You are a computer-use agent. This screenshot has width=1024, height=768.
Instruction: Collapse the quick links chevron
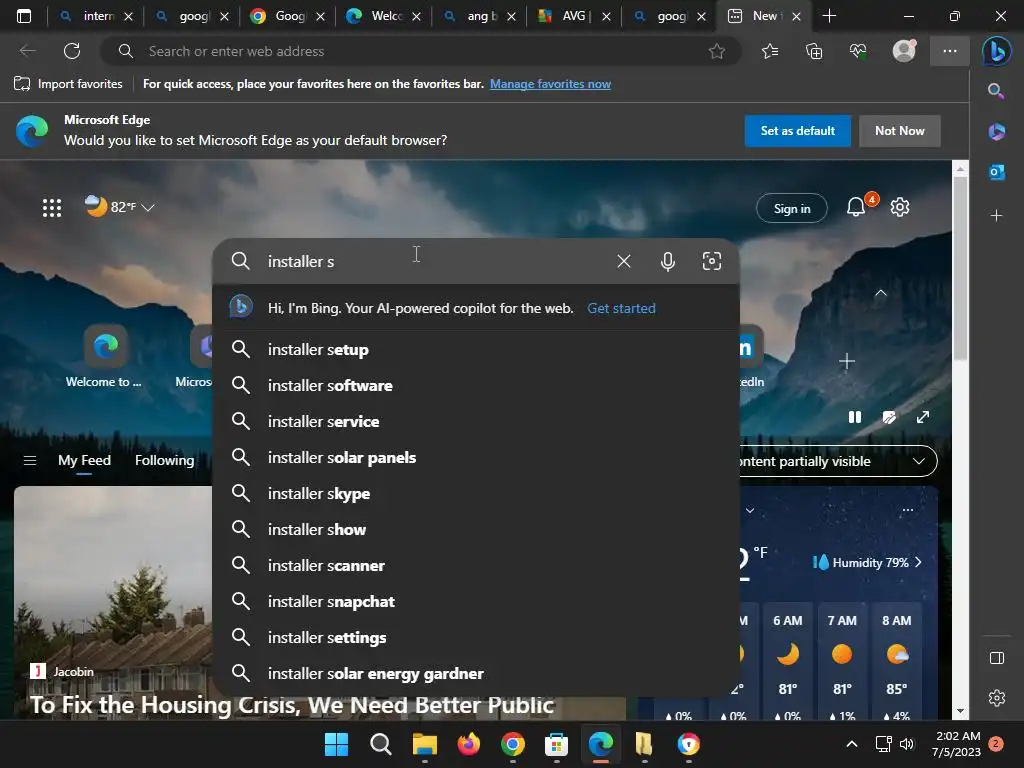[880, 293]
